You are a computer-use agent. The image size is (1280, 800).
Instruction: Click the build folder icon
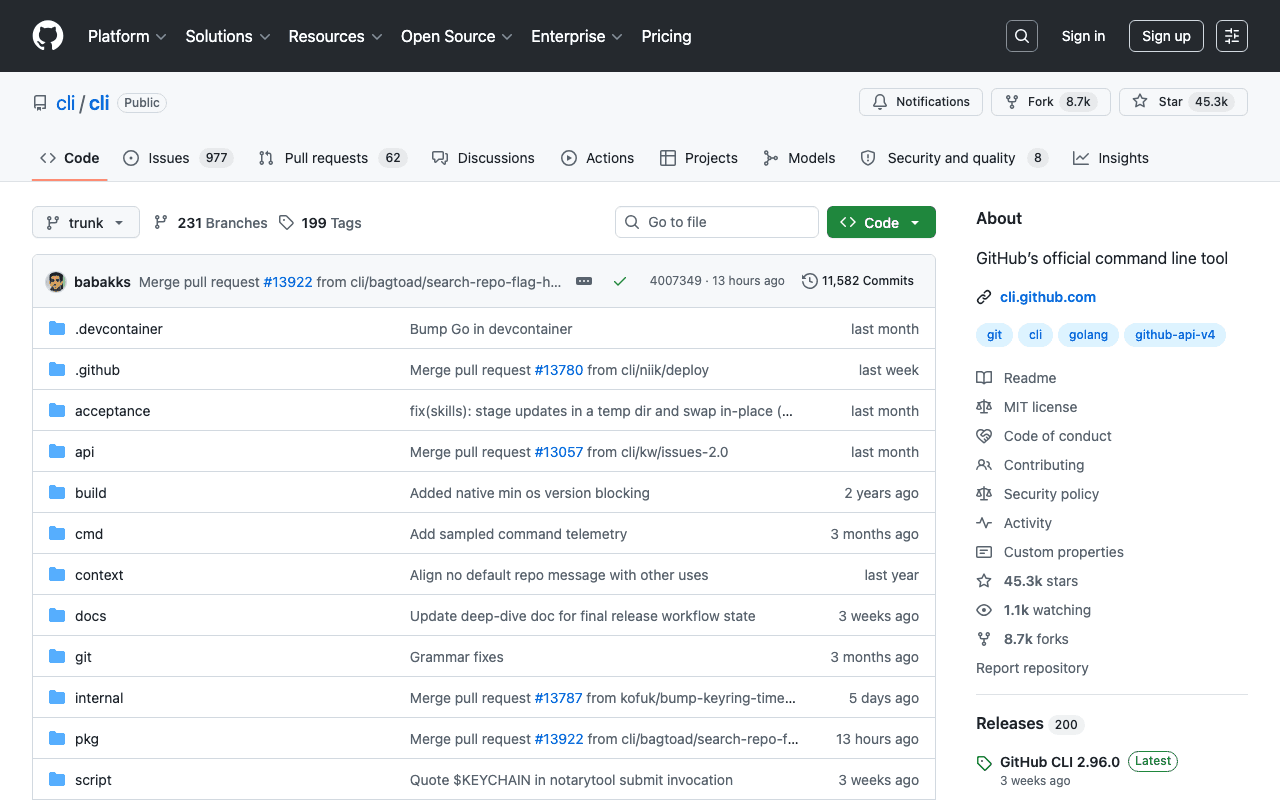pyautogui.click(x=57, y=493)
